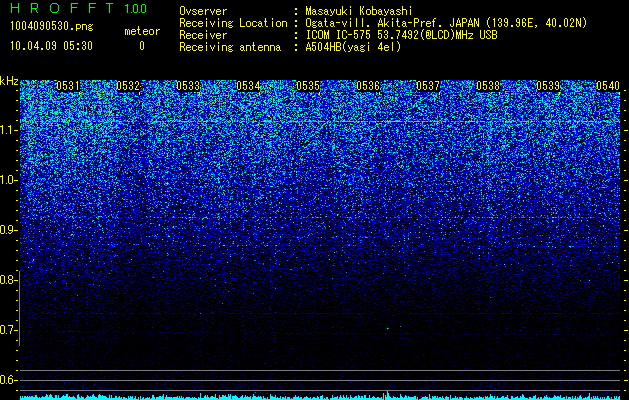
Task: Click the 0.8 kHz axis label
Action: [8, 280]
